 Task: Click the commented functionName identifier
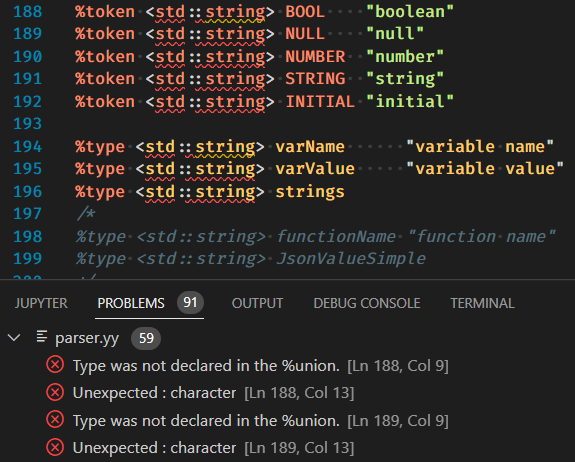point(336,237)
